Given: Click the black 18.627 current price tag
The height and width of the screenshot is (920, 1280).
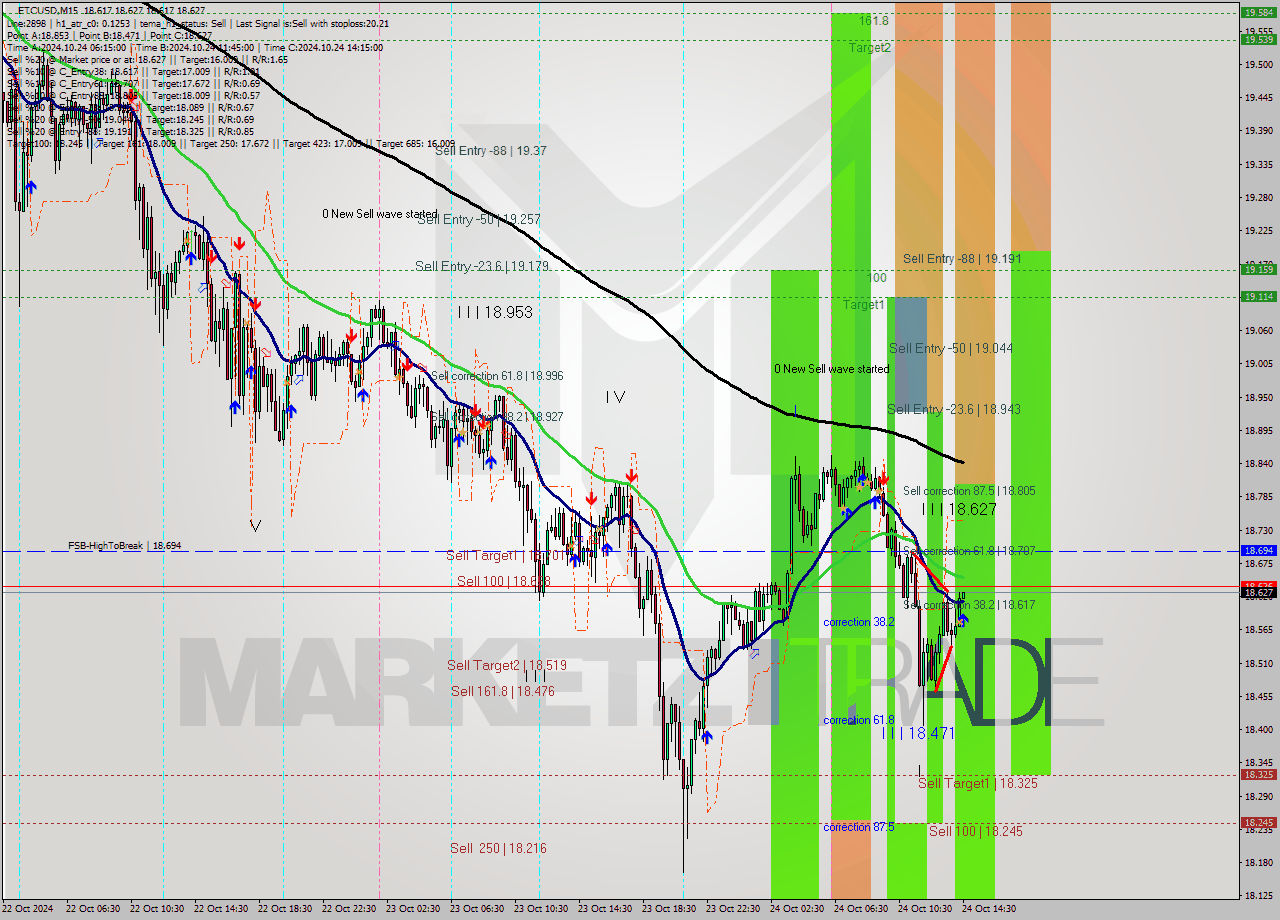Looking at the screenshot, I should click(x=1258, y=592).
